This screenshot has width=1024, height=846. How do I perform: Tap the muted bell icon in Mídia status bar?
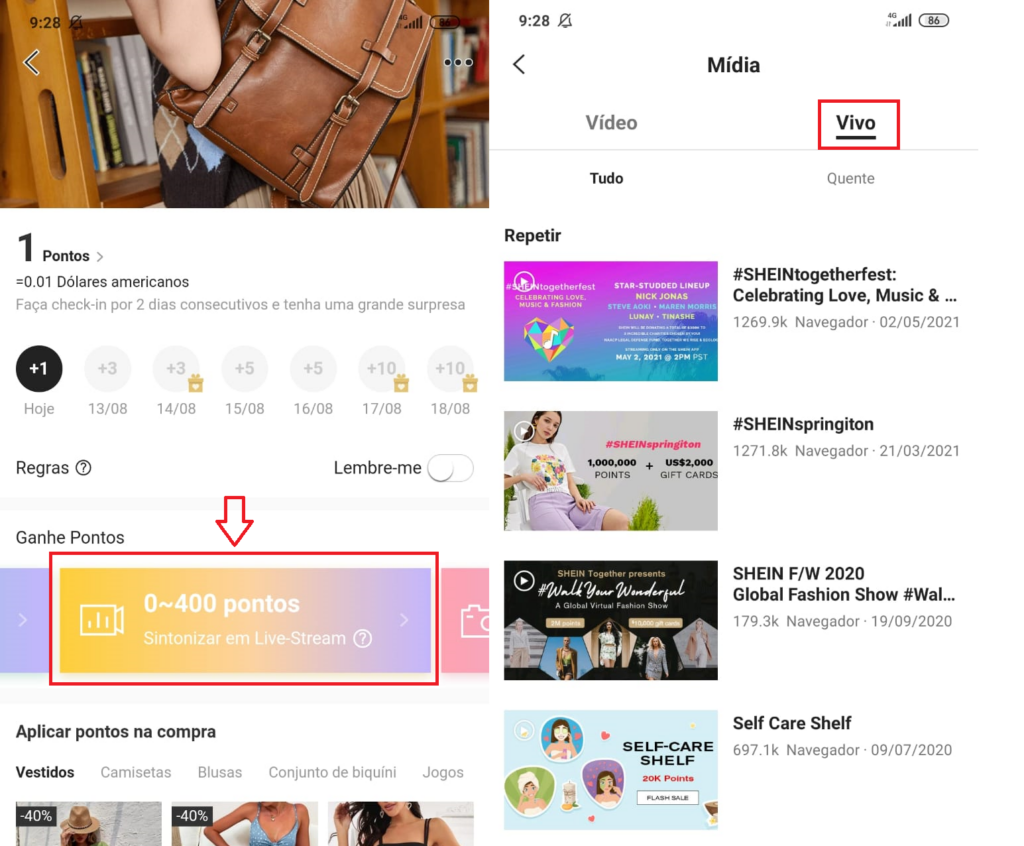pyautogui.click(x=565, y=21)
